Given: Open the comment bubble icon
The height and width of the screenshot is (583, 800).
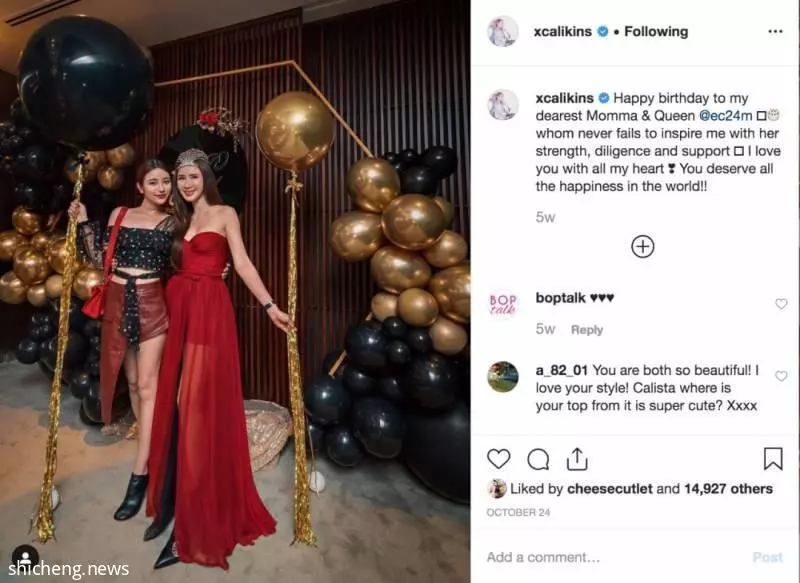Looking at the screenshot, I should (538, 459).
